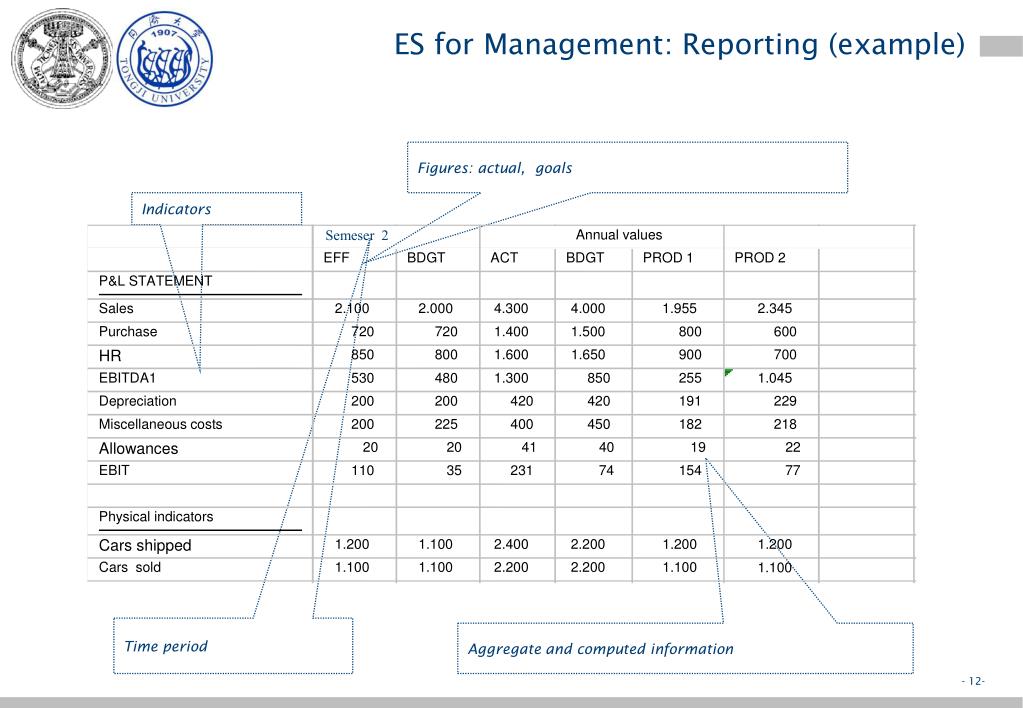Click the HR ACT value 1.600
This screenshot has height=708, width=1023.
(x=511, y=355)
